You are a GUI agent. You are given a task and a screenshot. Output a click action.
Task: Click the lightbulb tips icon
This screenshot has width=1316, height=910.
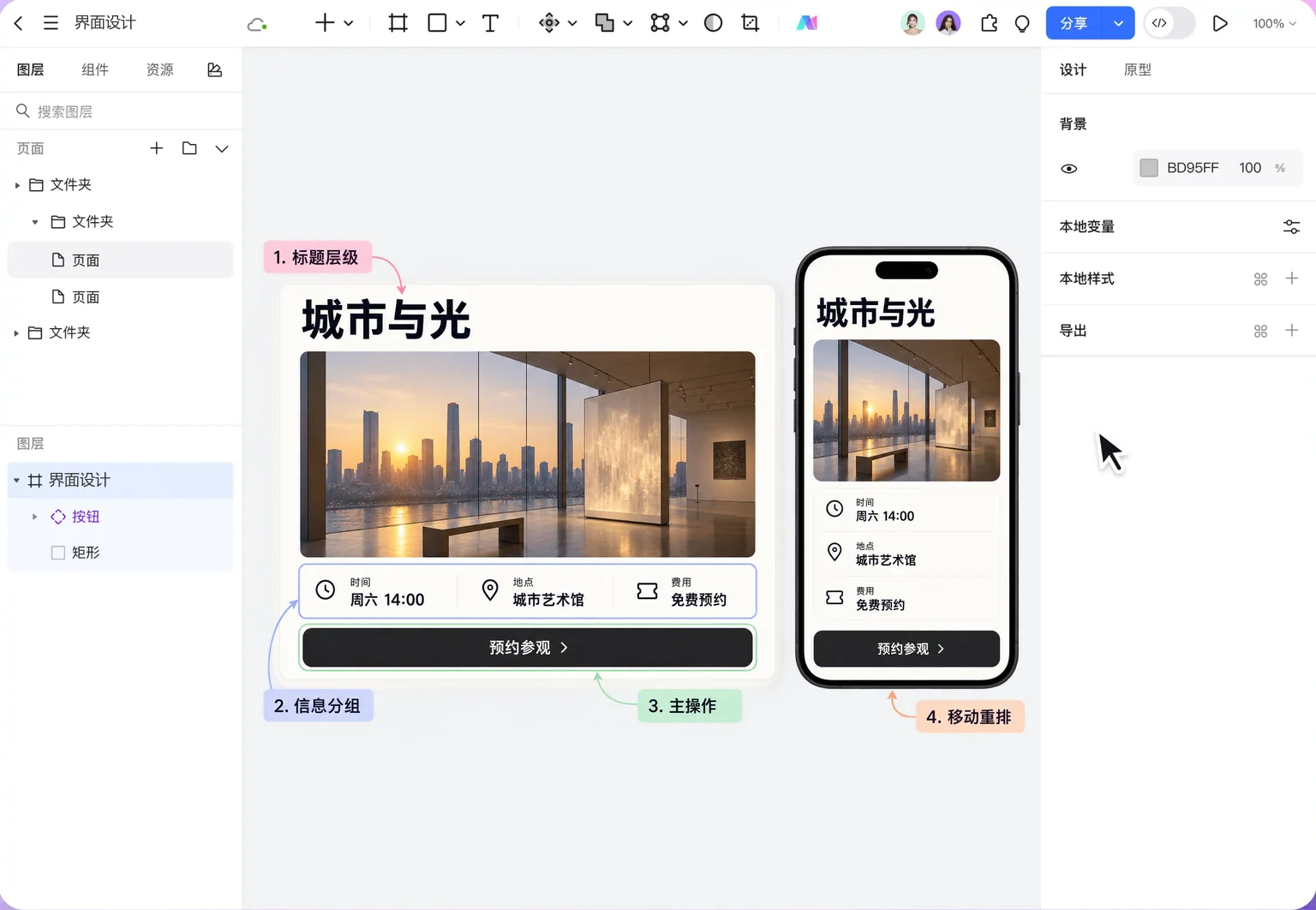click(x=1022, y=24)
